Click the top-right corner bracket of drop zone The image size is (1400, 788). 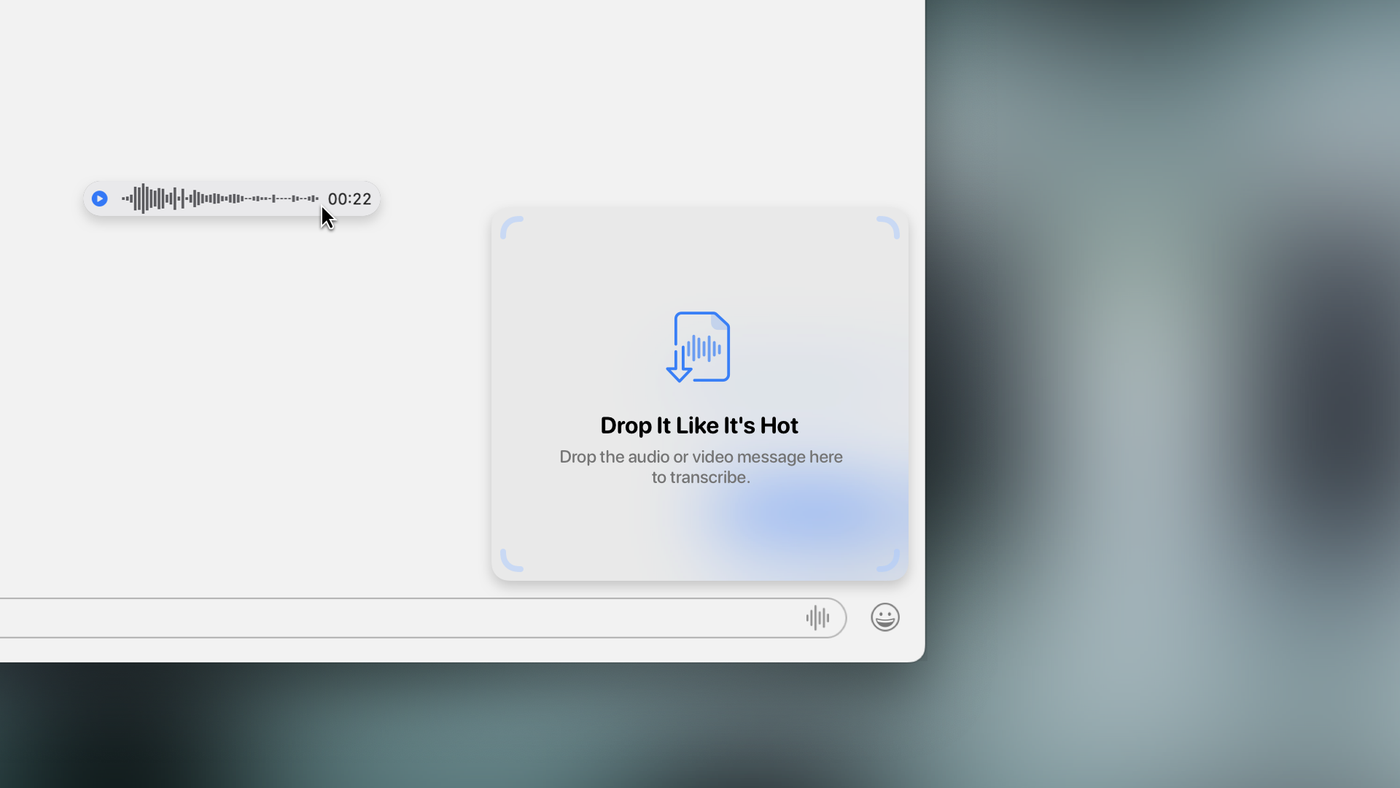(888, 228)
